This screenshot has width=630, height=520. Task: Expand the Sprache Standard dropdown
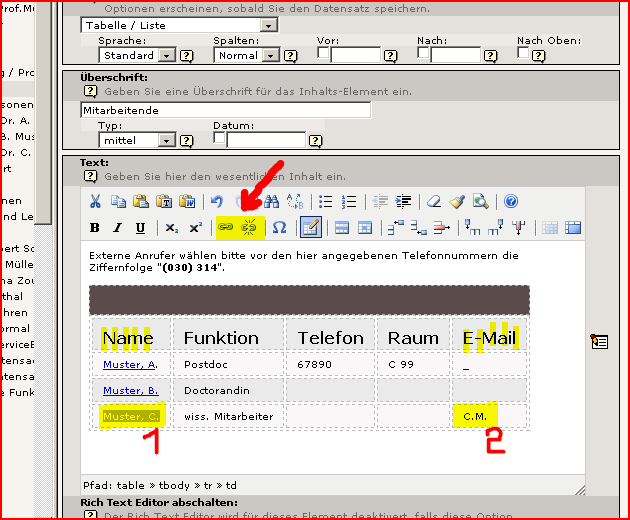tap(166, 56)
